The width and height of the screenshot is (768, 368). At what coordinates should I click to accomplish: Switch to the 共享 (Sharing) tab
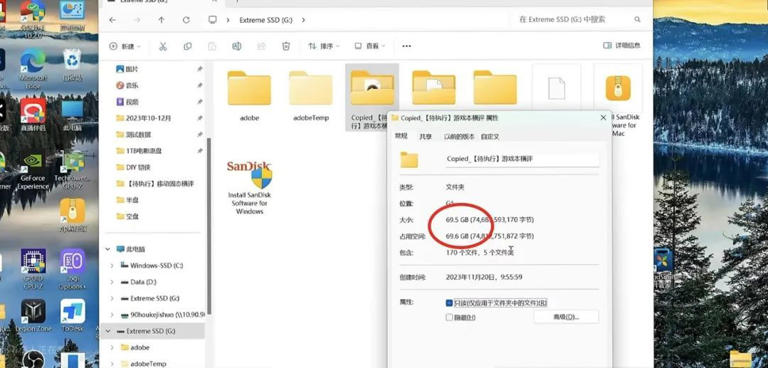pyautogui.click(x=425, y=137)
